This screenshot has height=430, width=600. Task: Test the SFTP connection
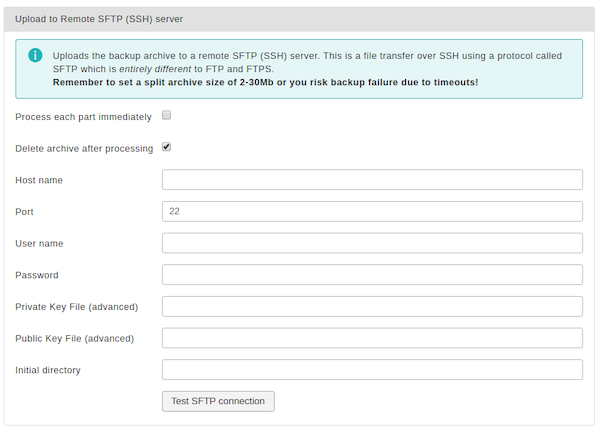tap(218, 401)
